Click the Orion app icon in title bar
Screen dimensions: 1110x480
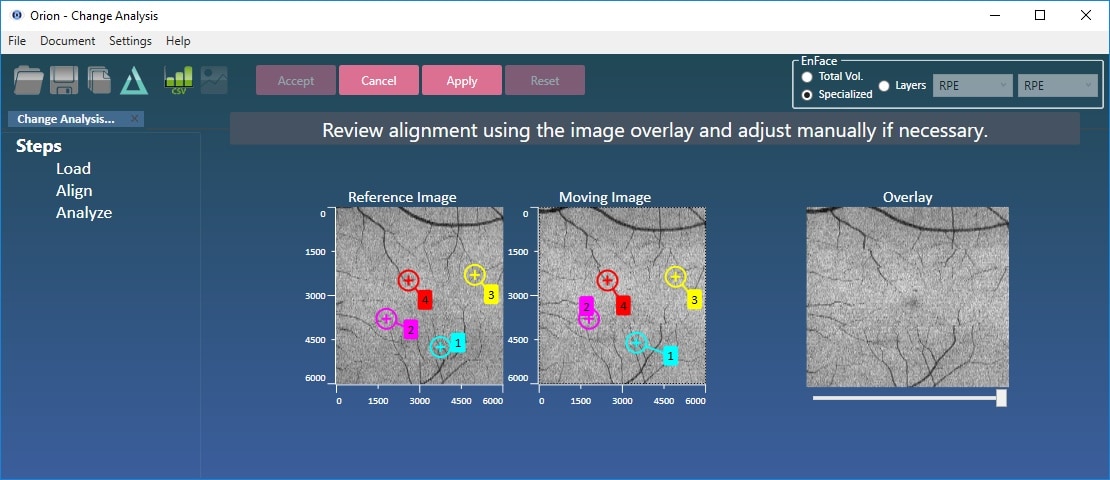point(17,16)
